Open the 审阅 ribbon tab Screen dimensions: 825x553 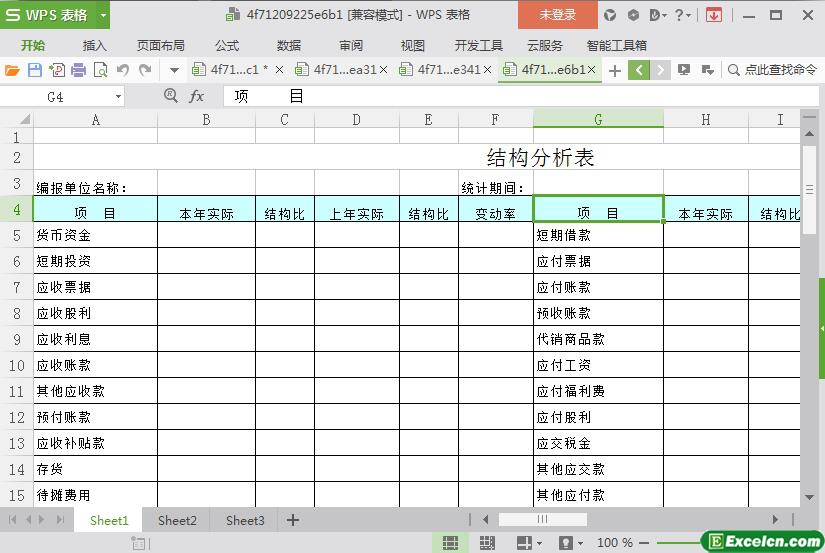(351, 46)
